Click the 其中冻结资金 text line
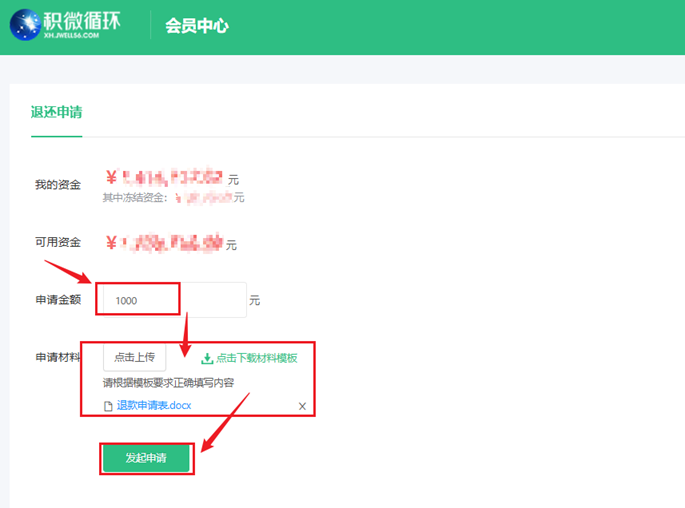Image resolution: width=685 pixels, height=508 pixels. tap(172, 198)
